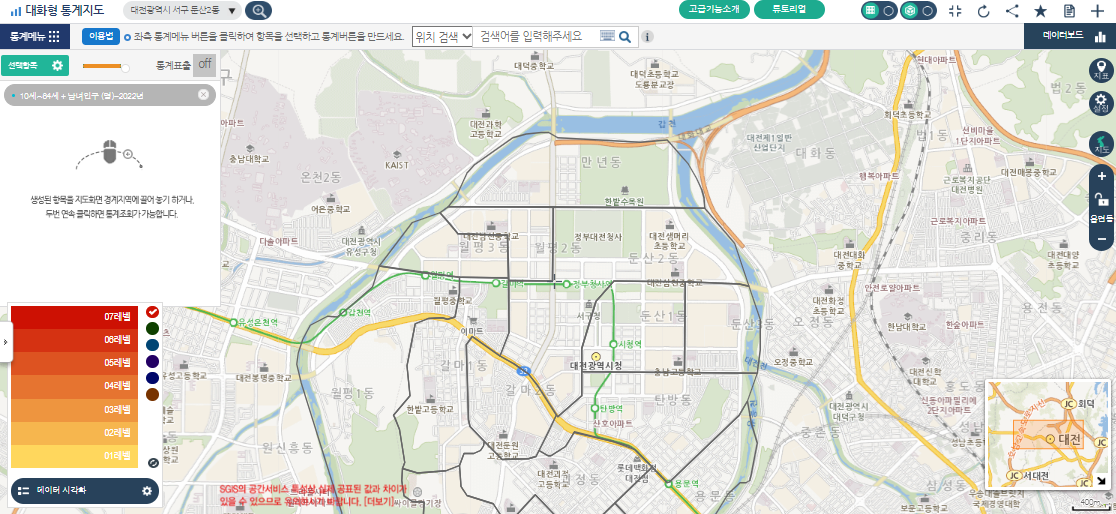This screenshot has width=1116, height=514.
Task: Click the report document icon
Action: click(x=1069, y=11)
